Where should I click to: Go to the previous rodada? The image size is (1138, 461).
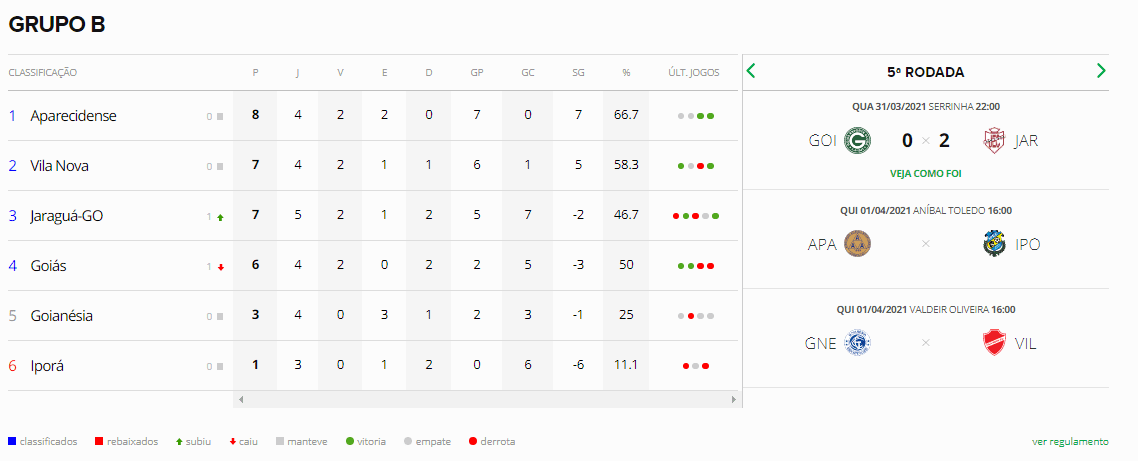[x=752, y=71]
